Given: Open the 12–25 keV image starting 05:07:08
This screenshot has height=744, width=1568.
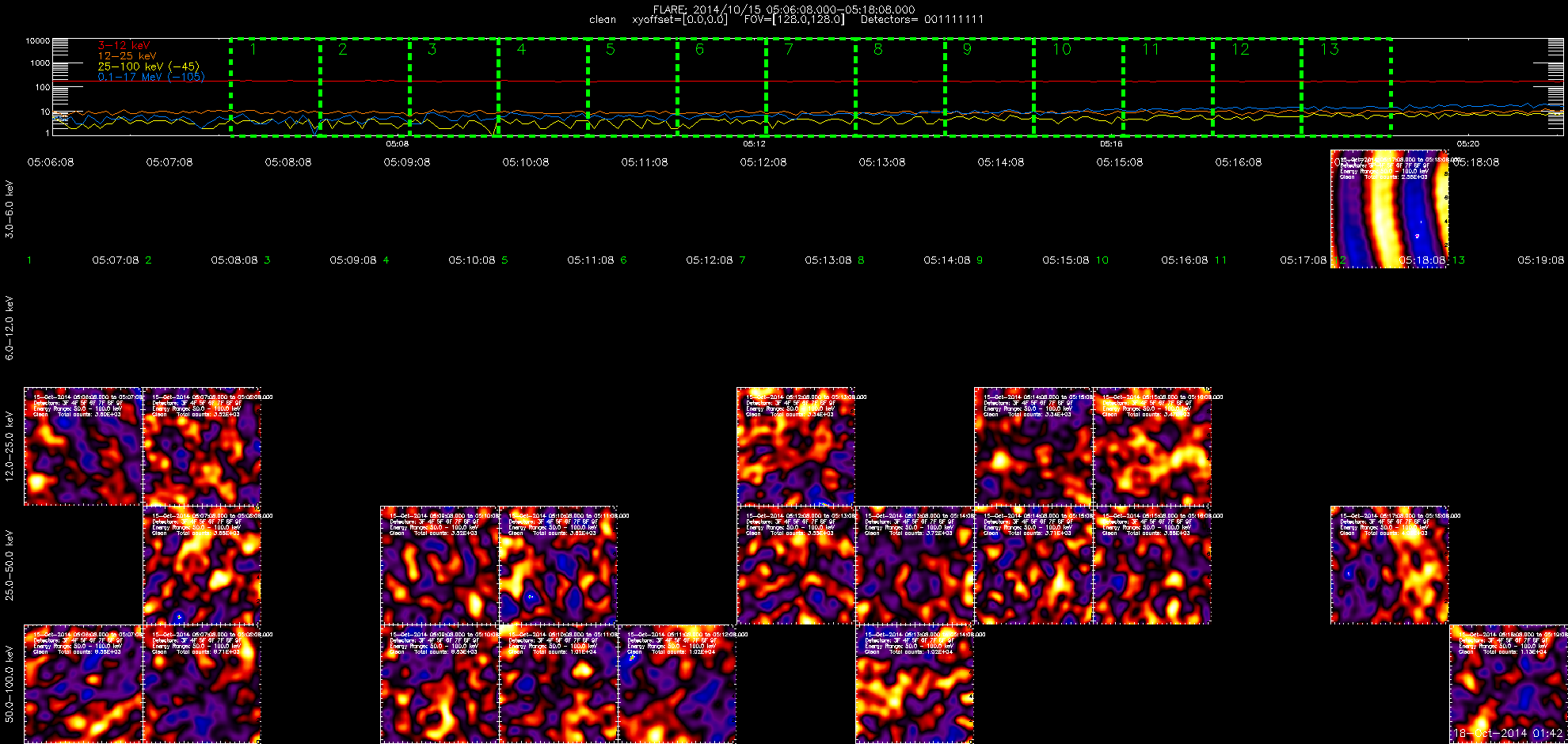Looking at the screenshot, I should (202, 446).
